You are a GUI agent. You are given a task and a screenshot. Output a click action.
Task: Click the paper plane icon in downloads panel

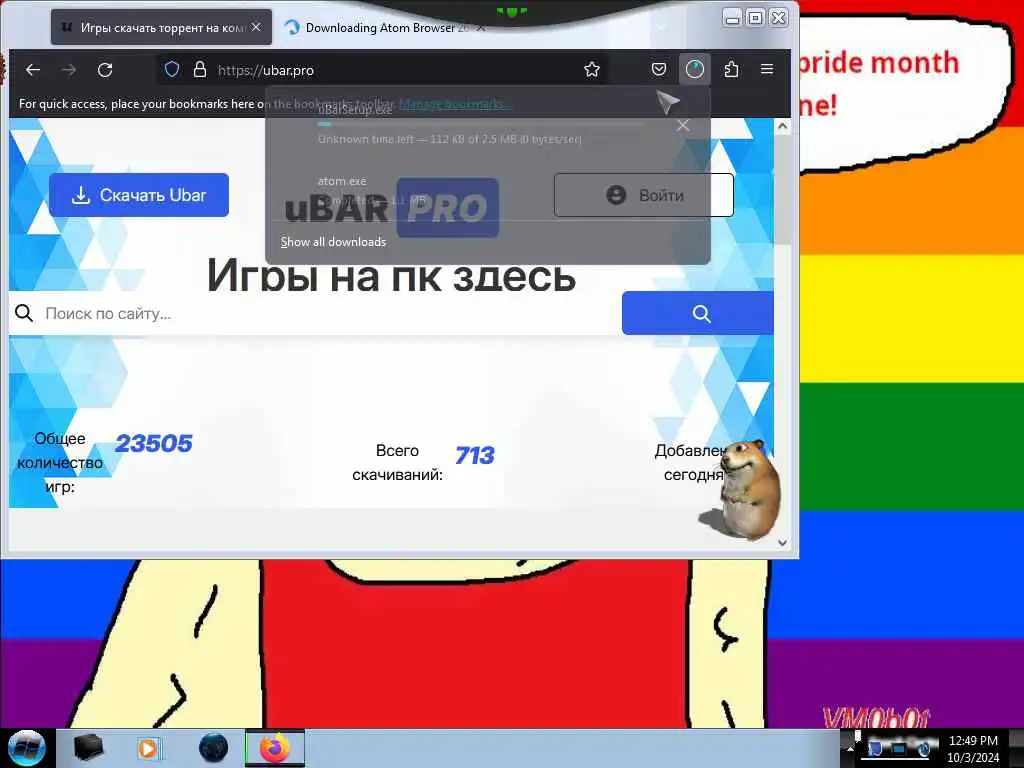coord(668,102)
